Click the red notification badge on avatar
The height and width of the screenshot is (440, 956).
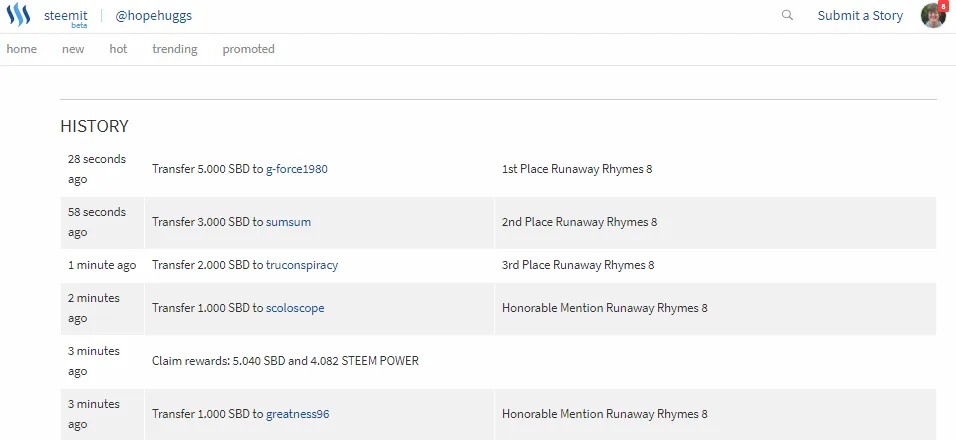point(943,6)
